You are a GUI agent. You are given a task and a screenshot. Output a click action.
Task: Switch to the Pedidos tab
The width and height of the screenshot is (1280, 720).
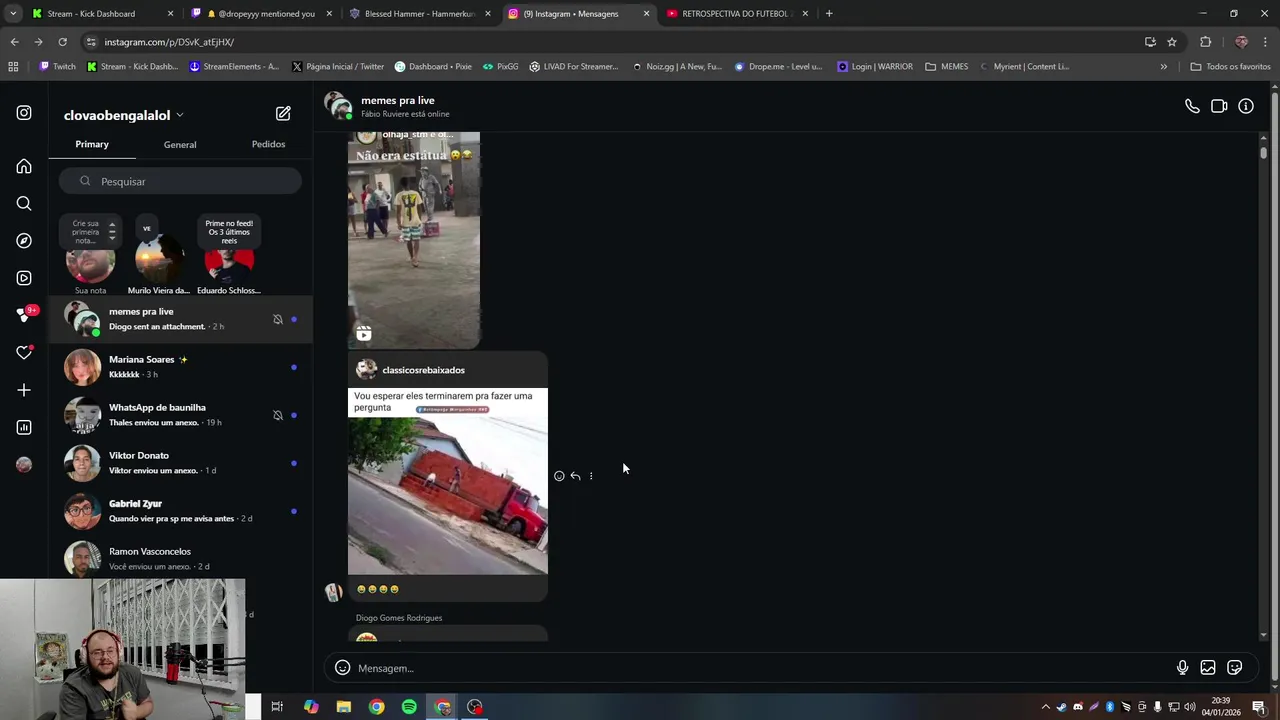click(268, 144)
